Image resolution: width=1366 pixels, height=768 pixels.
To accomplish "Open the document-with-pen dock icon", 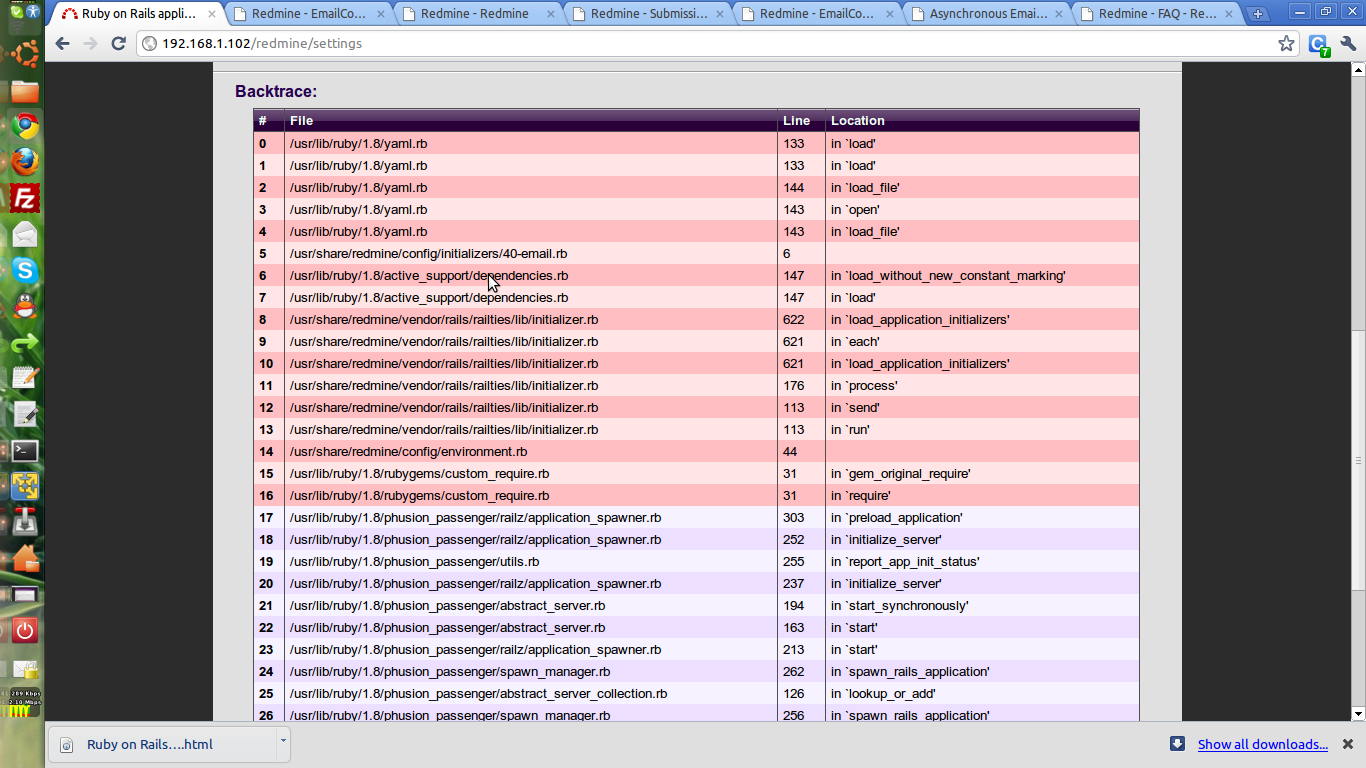I will [x=25, y=414].
